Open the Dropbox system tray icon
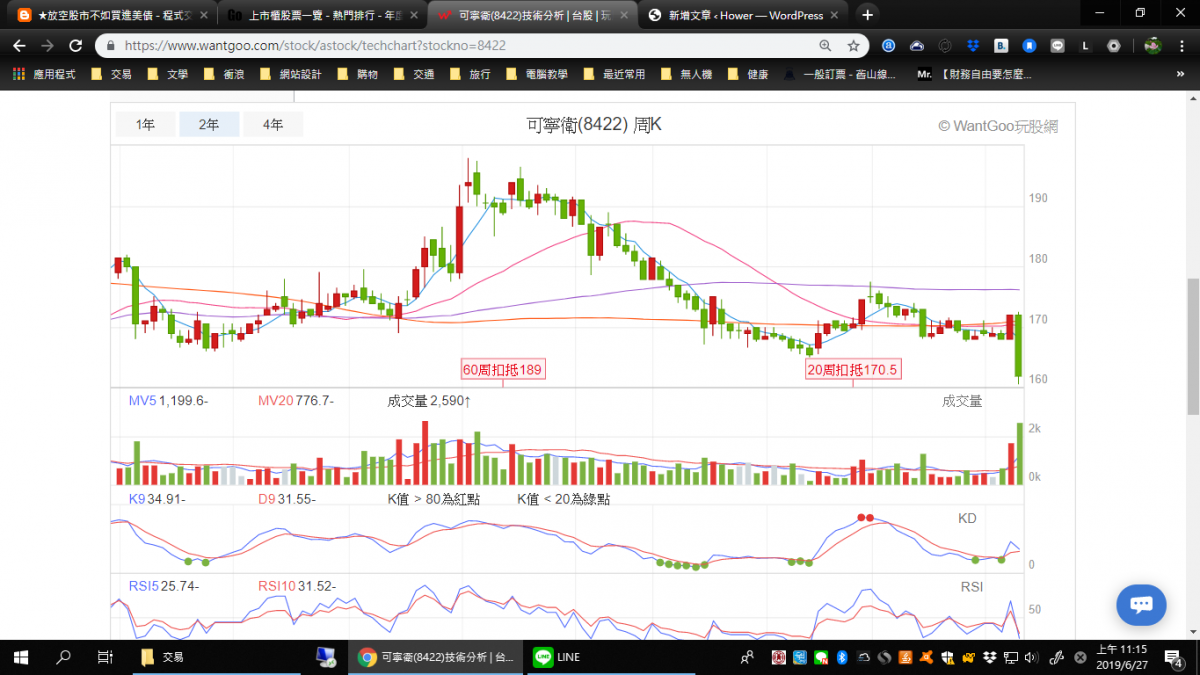 click(x=990, y=657)
